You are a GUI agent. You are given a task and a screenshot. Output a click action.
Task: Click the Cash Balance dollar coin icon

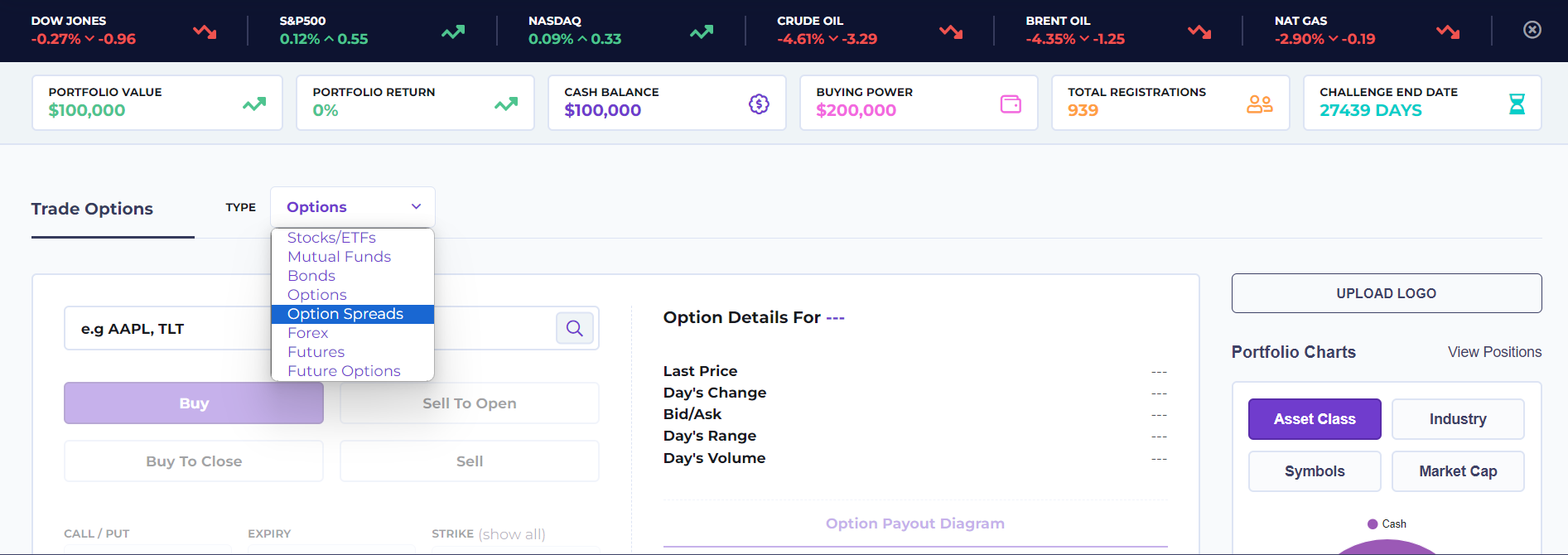coord(759,104)
